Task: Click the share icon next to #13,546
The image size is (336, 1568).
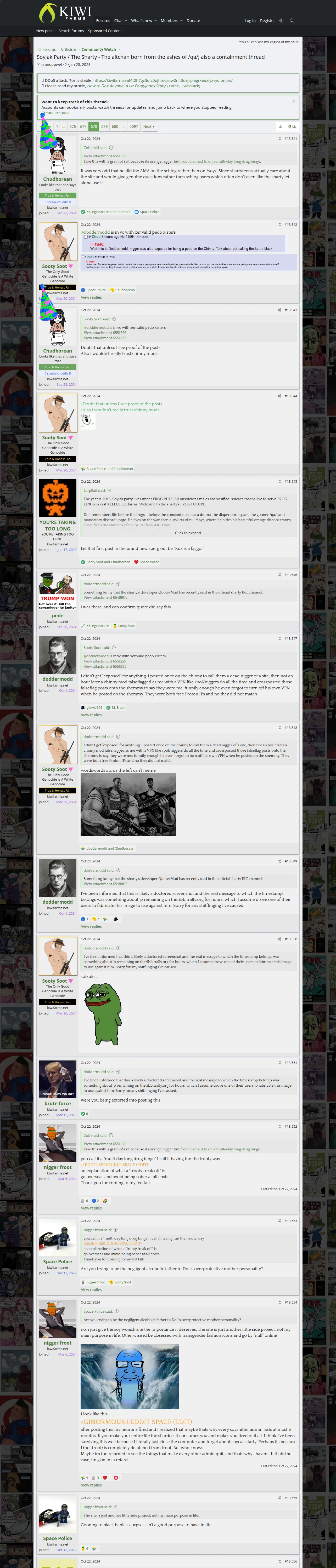Action: click(x=279, y=575)
